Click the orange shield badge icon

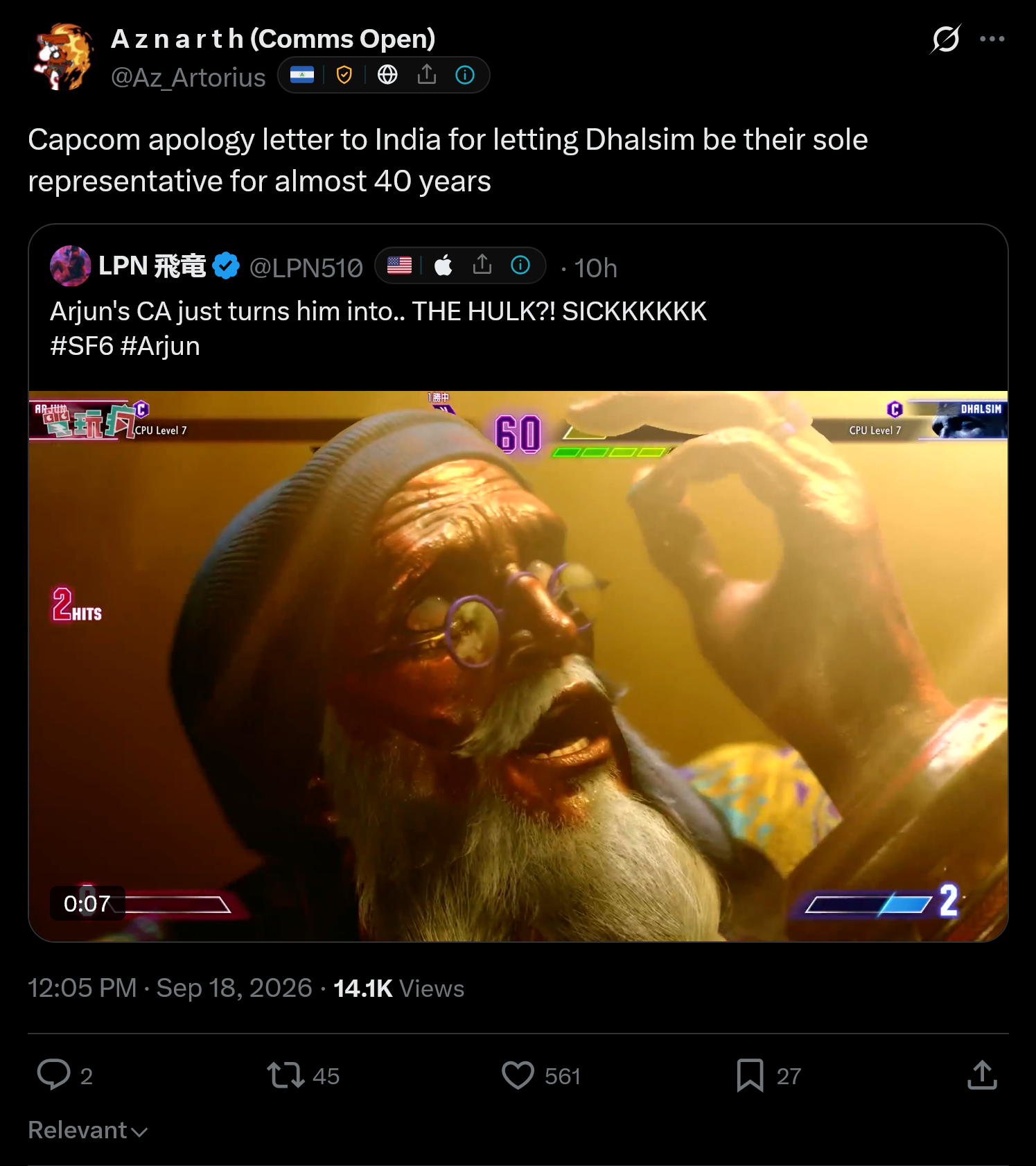344,75
